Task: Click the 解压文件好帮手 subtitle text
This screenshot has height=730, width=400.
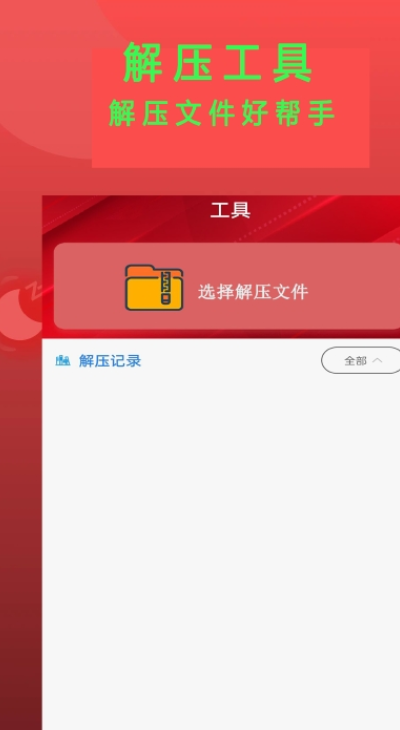Action: coord(222,114)
